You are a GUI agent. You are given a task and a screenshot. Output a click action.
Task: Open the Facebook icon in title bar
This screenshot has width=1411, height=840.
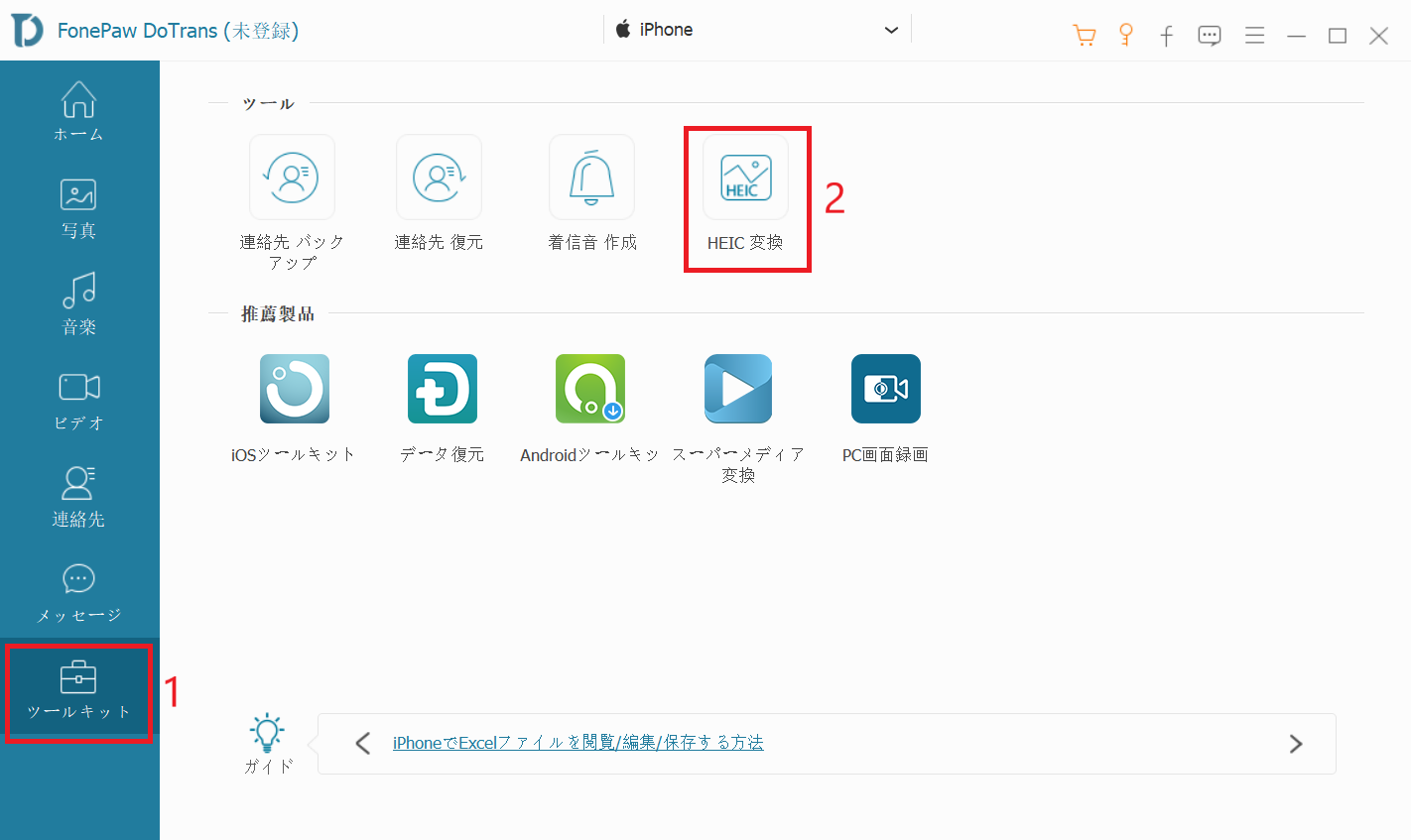point(1166,37)
